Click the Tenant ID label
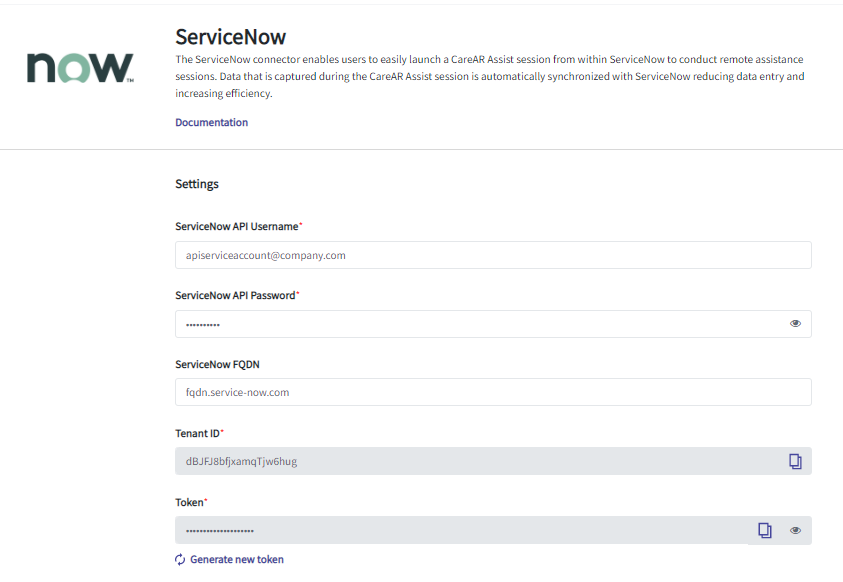 (197, 434)
